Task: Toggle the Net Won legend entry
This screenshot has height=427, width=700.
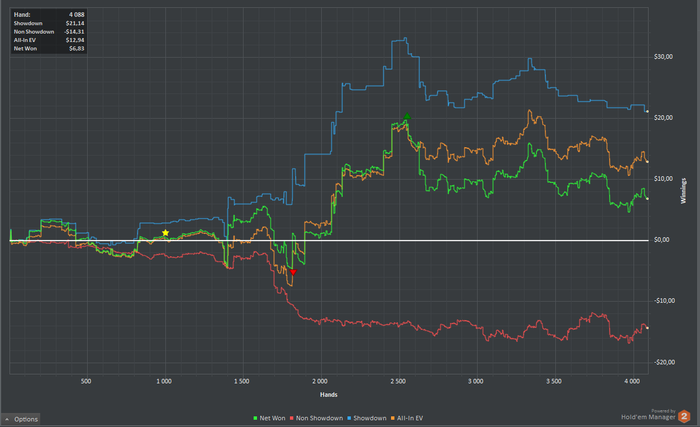Action: [269, 418]
